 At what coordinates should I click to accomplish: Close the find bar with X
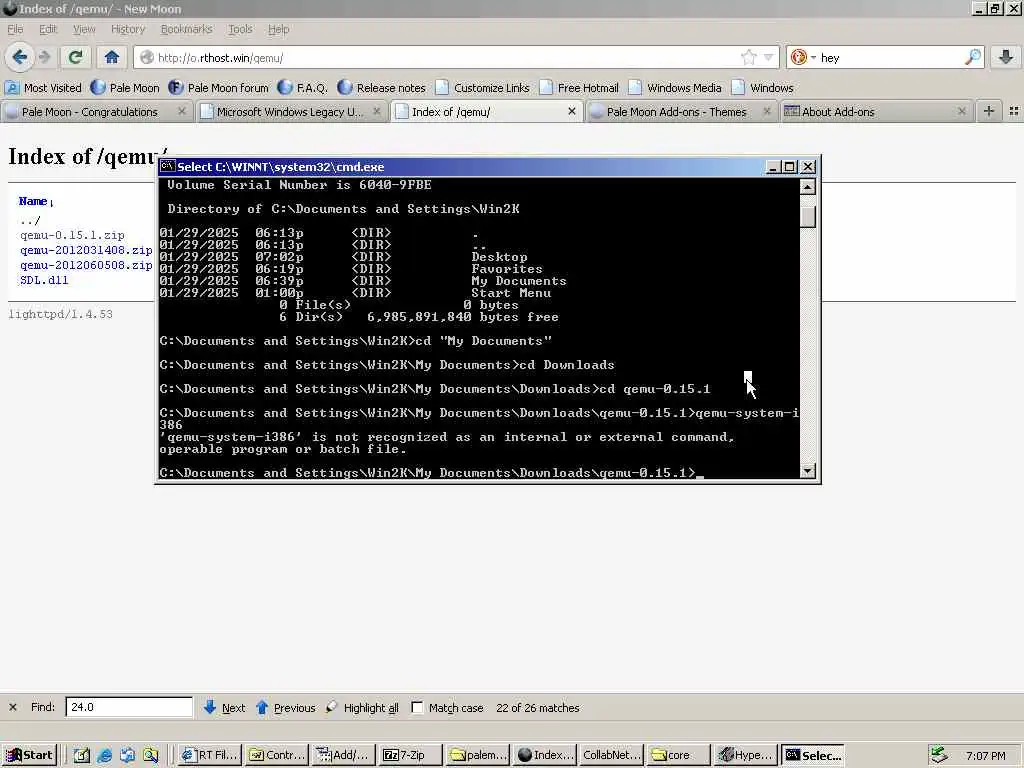tap(12, 707)
